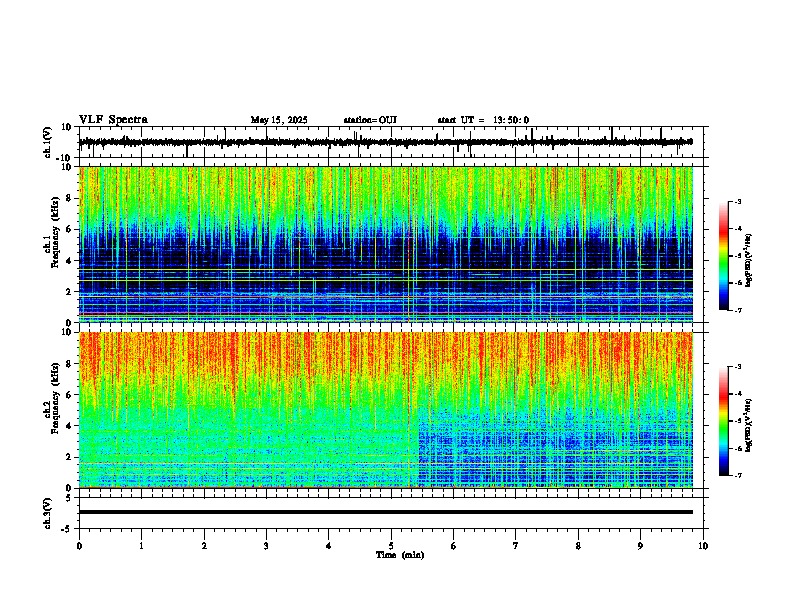Select the "start UT = 13:50:0" text
Image resolution: width=792 pixels, height=612 pixels.
483,120
